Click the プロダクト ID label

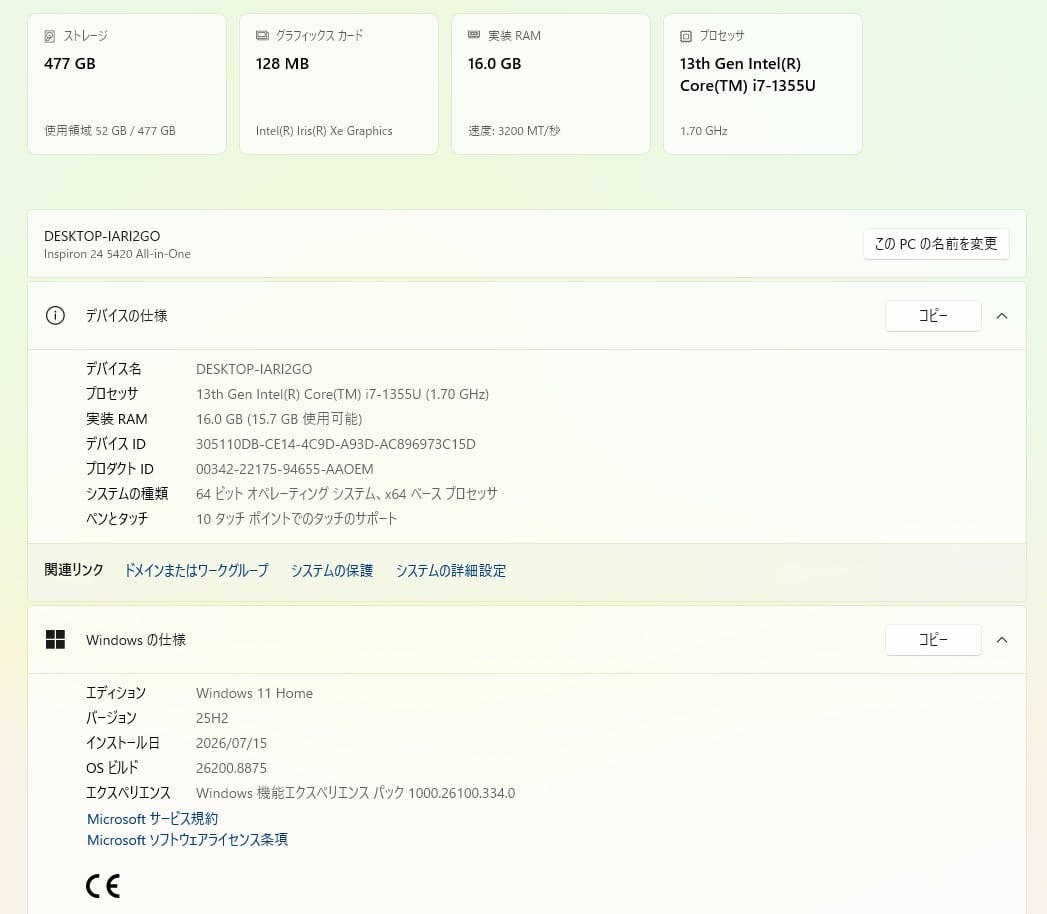120,469
